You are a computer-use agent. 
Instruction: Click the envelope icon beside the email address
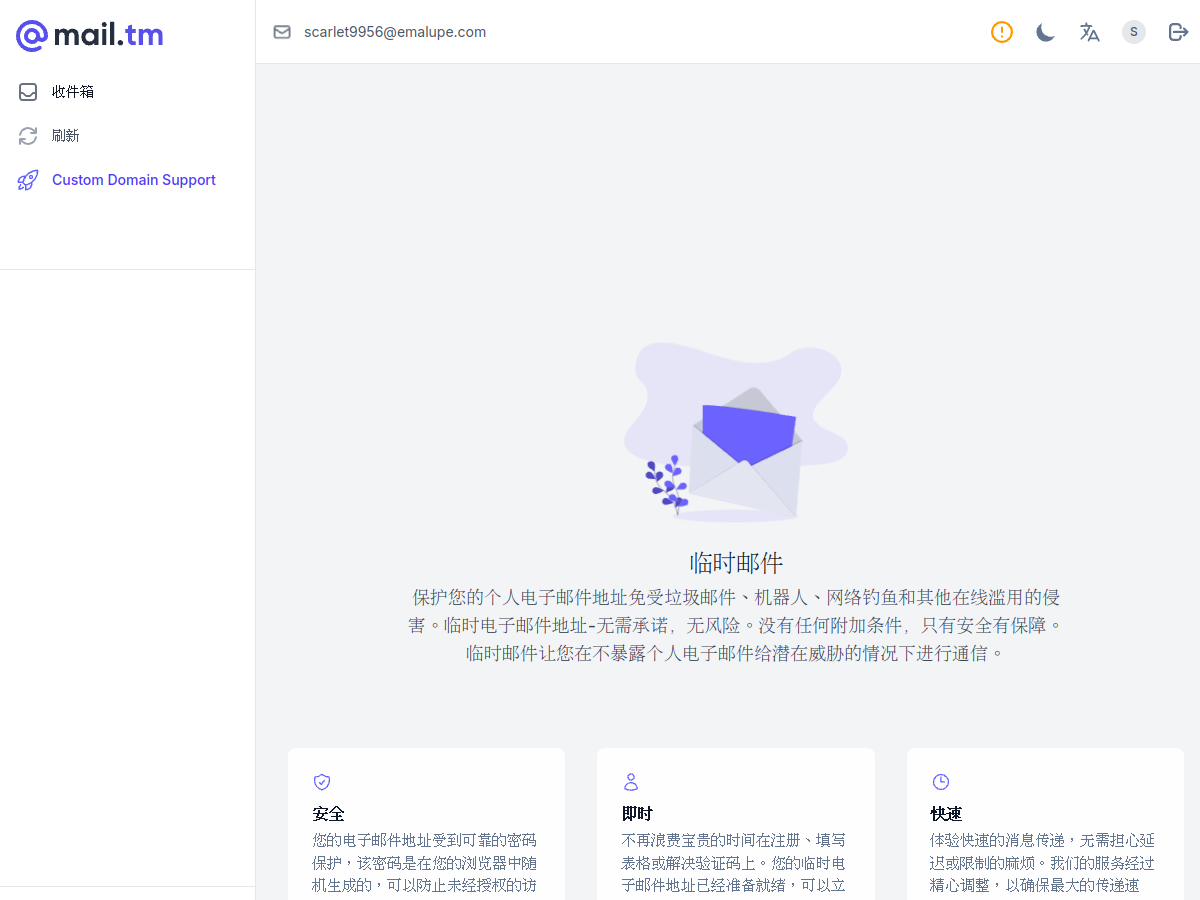click(282, 32)
